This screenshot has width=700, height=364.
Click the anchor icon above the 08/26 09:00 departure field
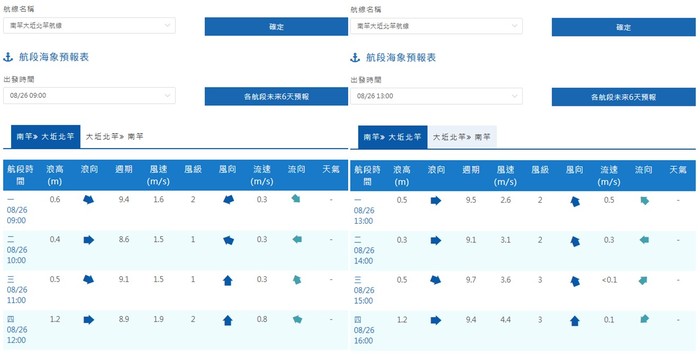coord(8,57)
